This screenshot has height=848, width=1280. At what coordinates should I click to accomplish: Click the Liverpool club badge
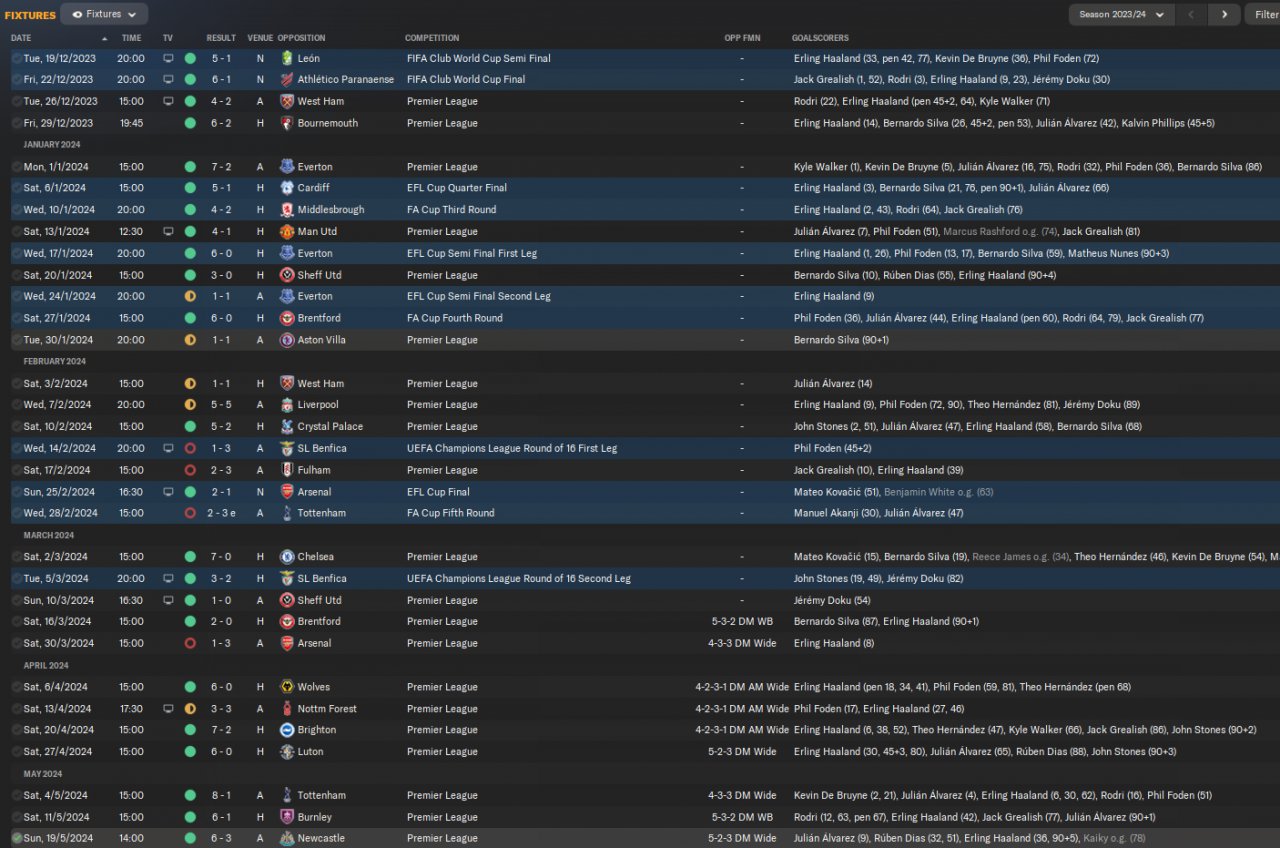coord(287,405)
